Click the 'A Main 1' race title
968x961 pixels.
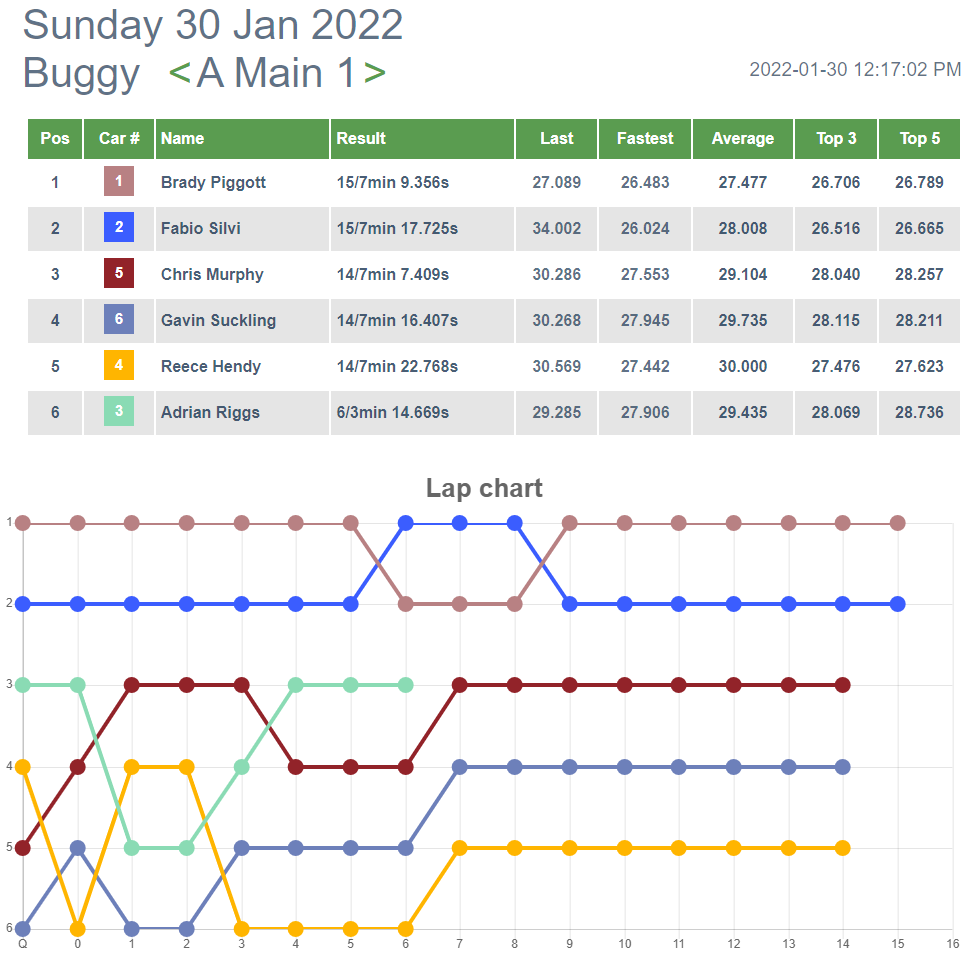(276, 73)
